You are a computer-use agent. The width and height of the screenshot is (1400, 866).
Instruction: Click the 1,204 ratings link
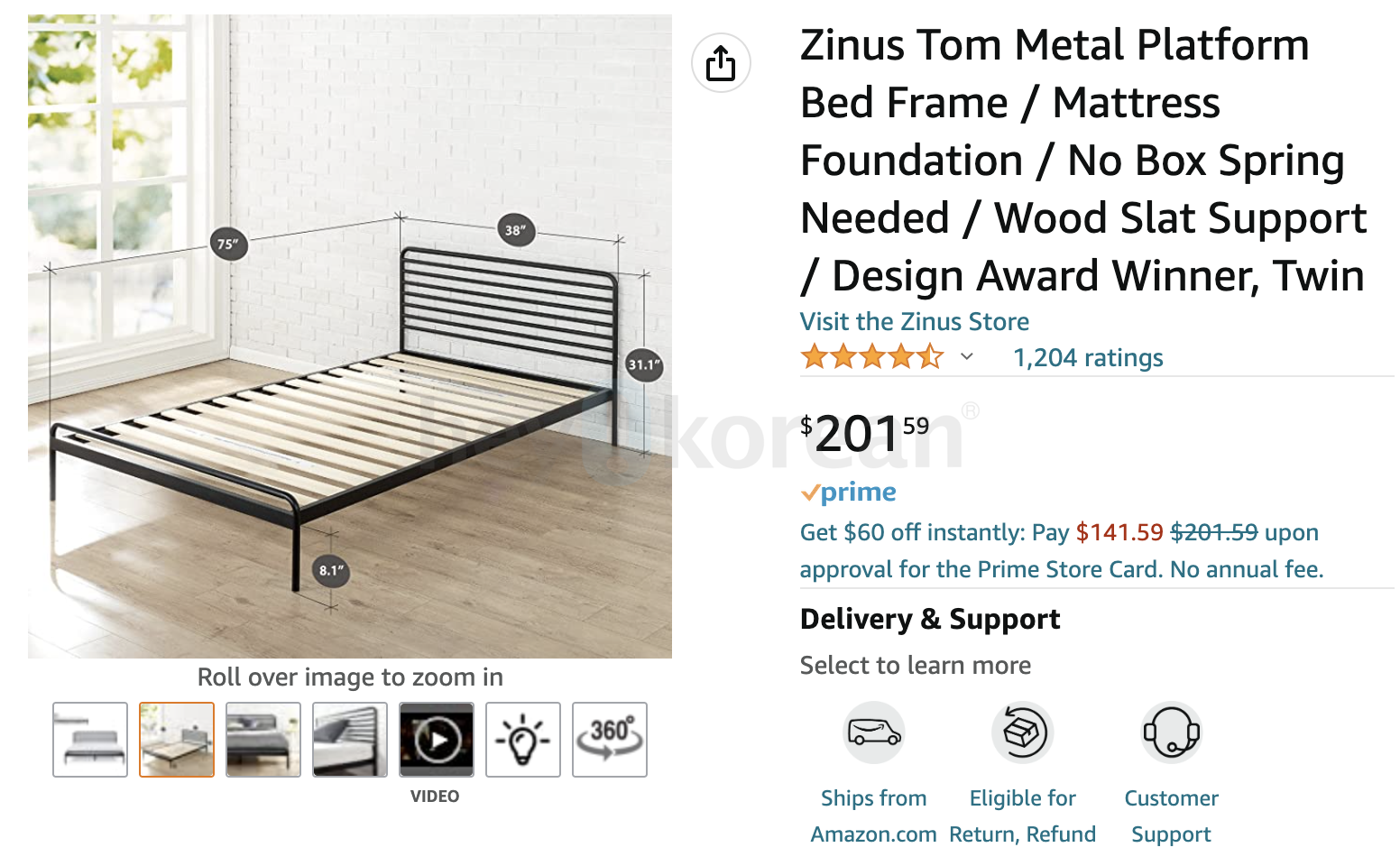[x=1087, y=357]
